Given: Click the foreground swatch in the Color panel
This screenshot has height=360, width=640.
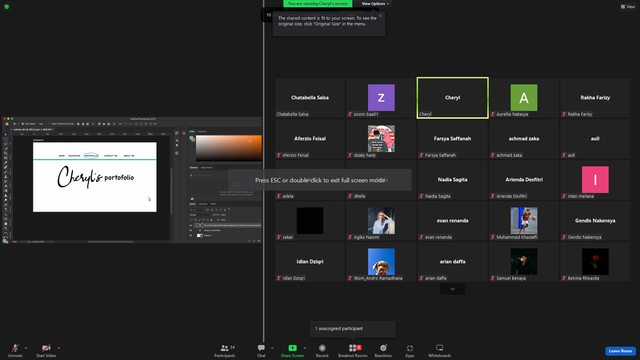Looking at the screenshot, I should (191, 138).
